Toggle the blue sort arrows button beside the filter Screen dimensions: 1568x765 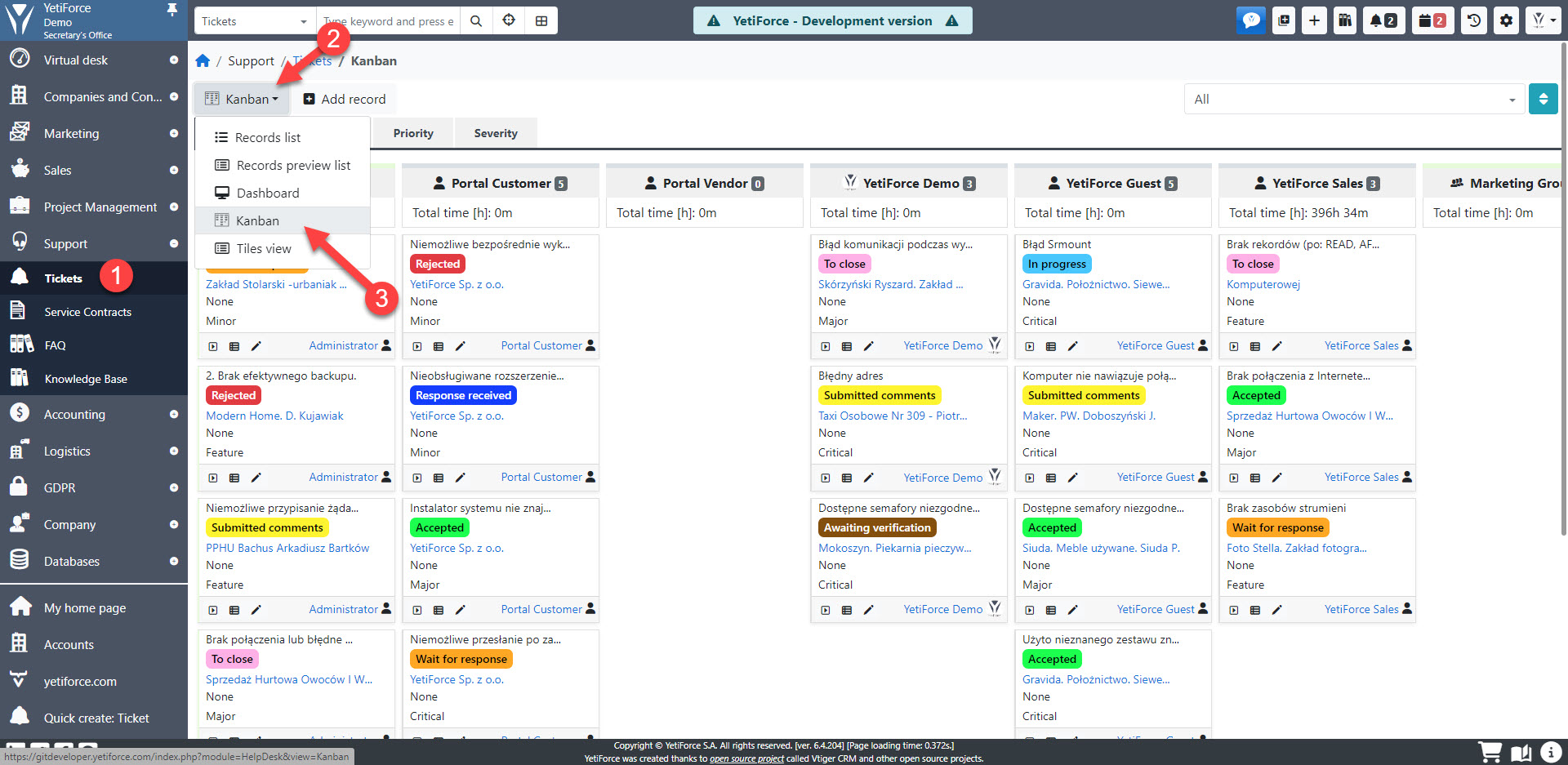(x=1543, y=99)
